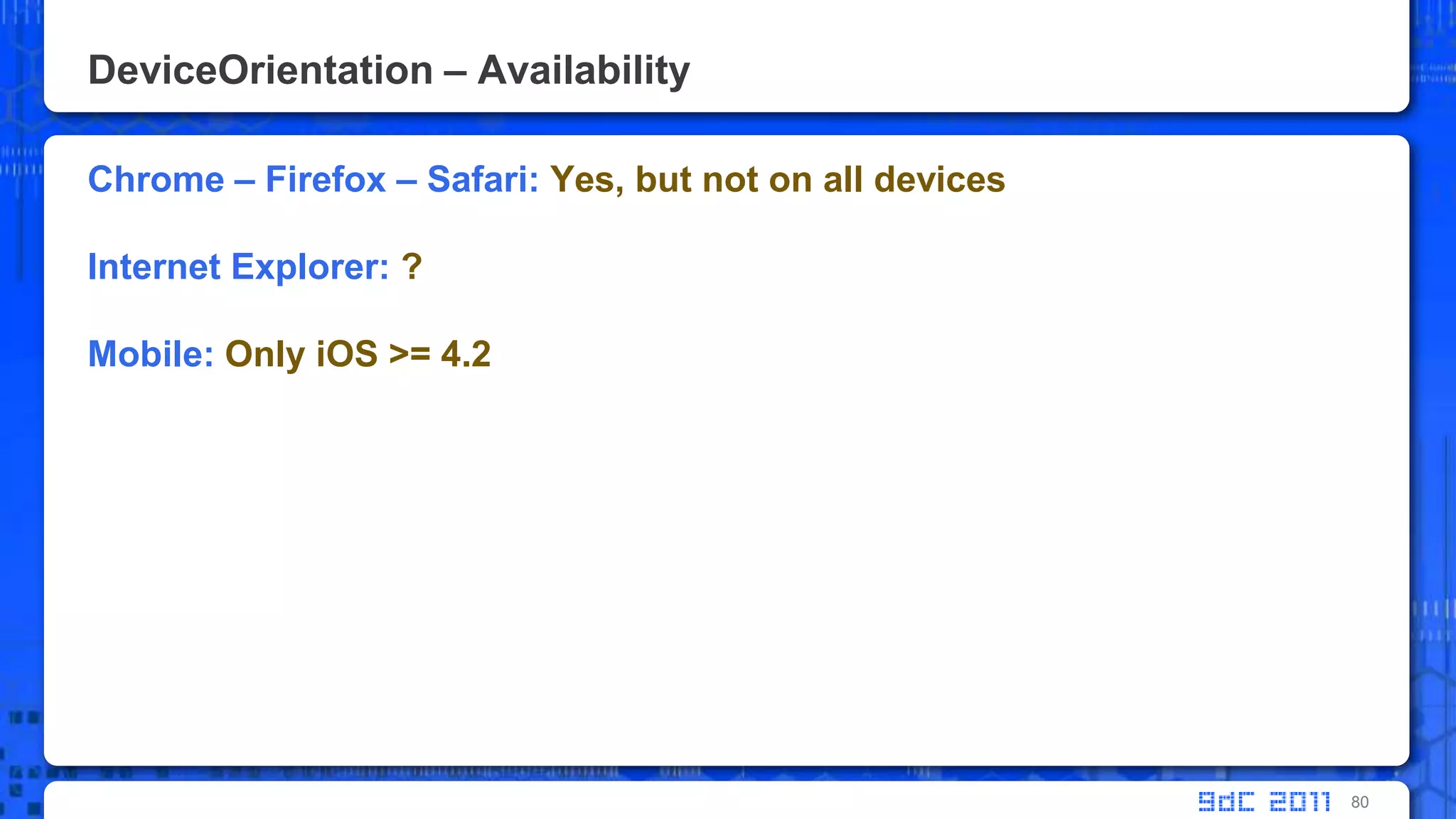Image resolution: width=1456 pixels, height=819 pixels.
Task: Click the '>=' symbol in the Mobile line
Action: [409, 354]
